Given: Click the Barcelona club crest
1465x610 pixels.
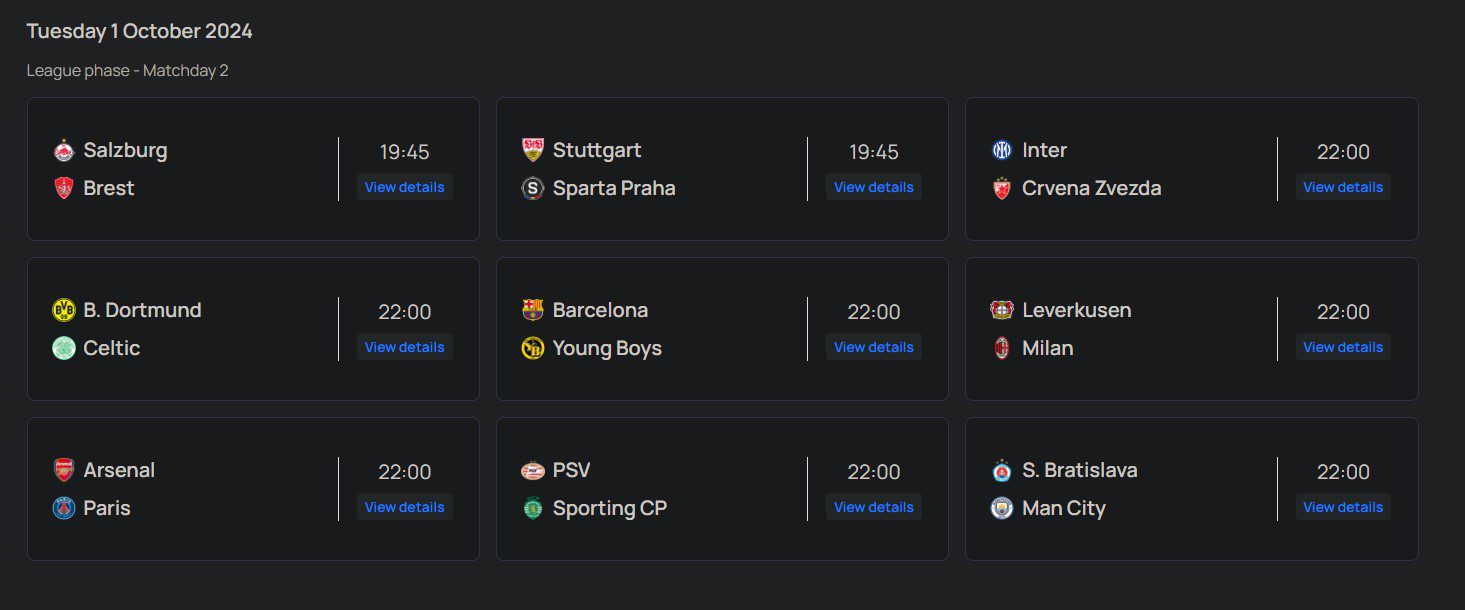Looking at the screenshot, I should tap(533, 311).
